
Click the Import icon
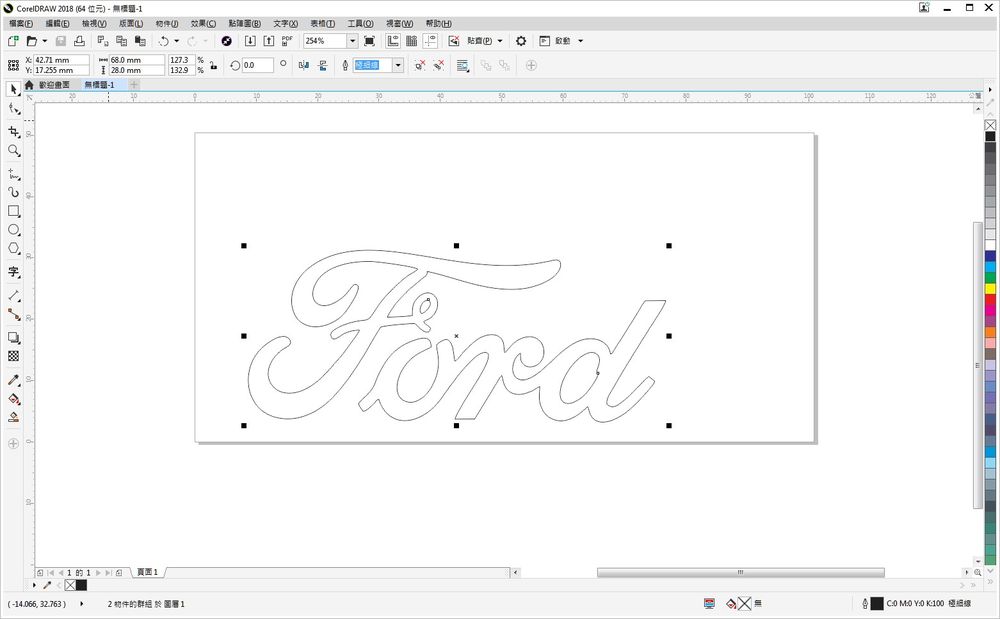pyautogui.click(x=250, y=41)
